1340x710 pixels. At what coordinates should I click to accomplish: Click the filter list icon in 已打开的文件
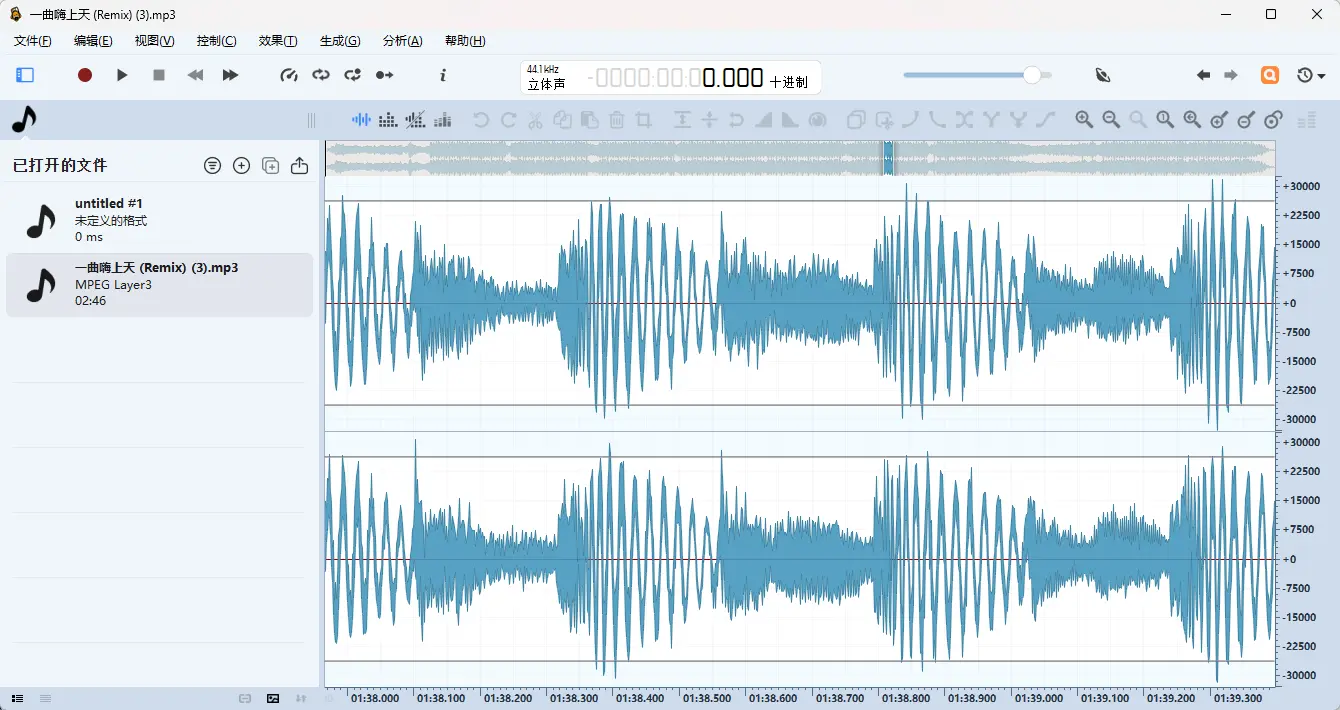212,166
